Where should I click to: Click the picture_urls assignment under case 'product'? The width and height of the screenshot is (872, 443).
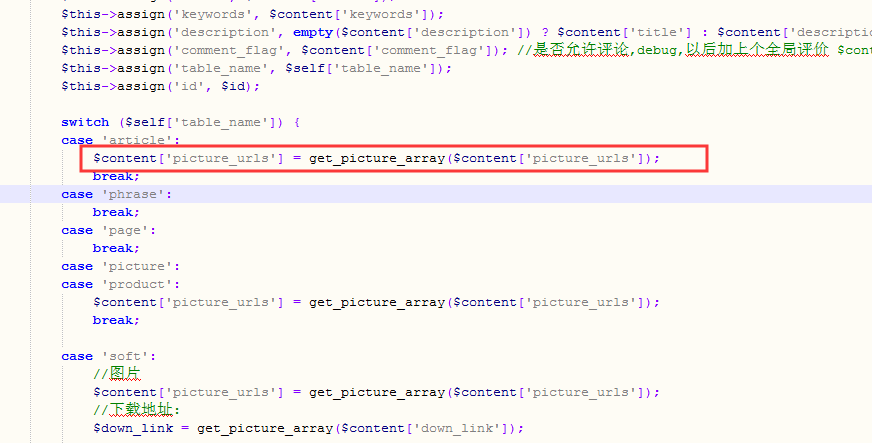point(376,302)
